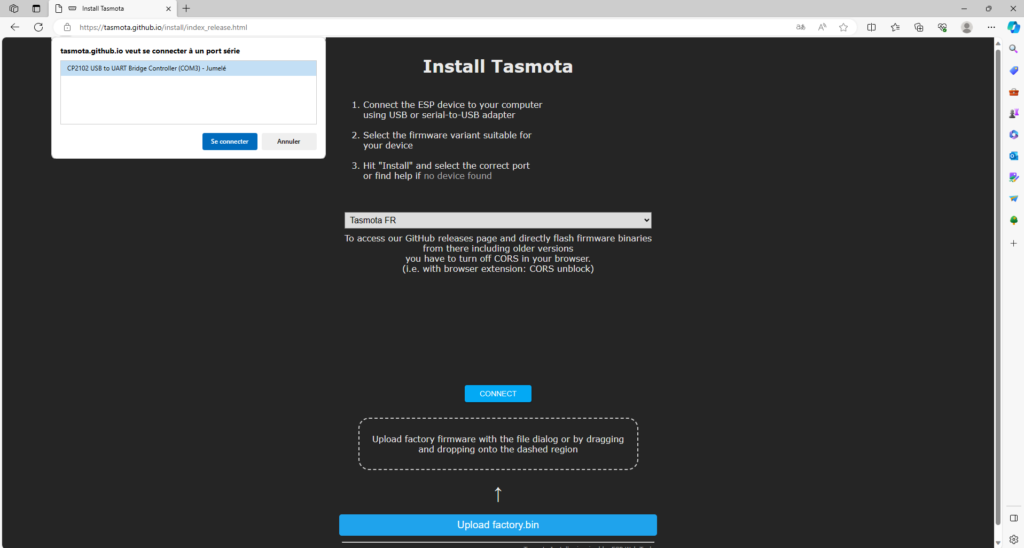Open Copilot from toolbar

(1013, 27)
